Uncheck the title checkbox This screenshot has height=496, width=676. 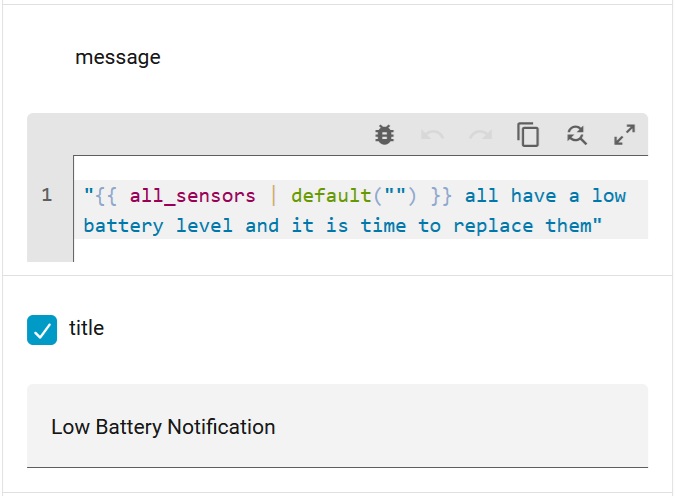click(x=42, y=330)
